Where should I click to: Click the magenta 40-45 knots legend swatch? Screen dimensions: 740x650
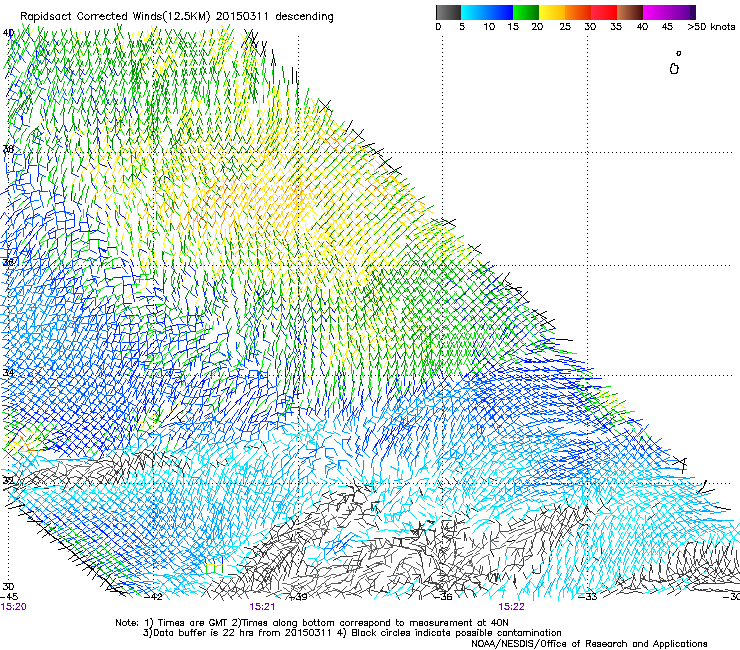pos(656,12)
